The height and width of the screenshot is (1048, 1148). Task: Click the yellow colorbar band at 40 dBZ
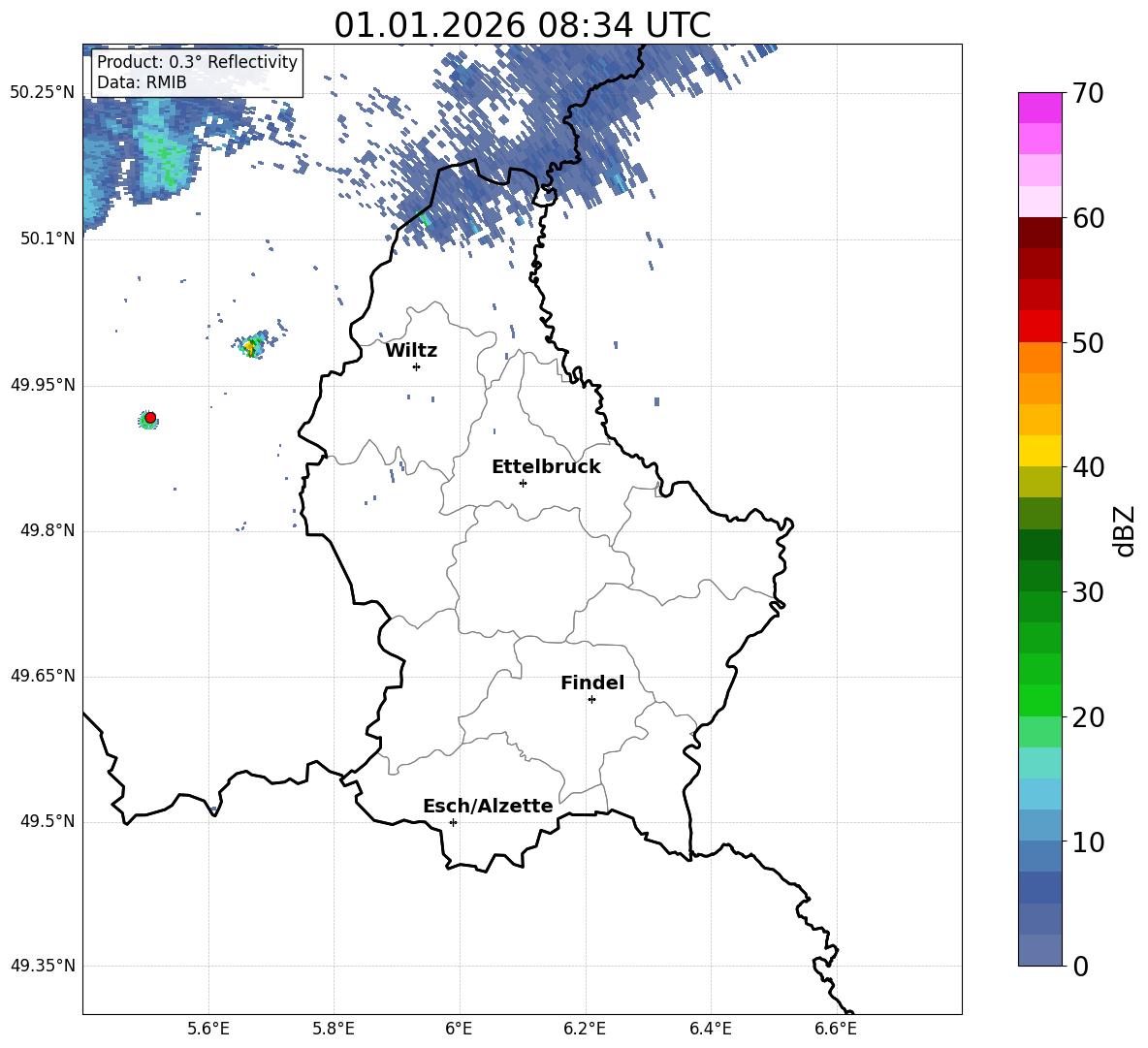pos(1039,451)
